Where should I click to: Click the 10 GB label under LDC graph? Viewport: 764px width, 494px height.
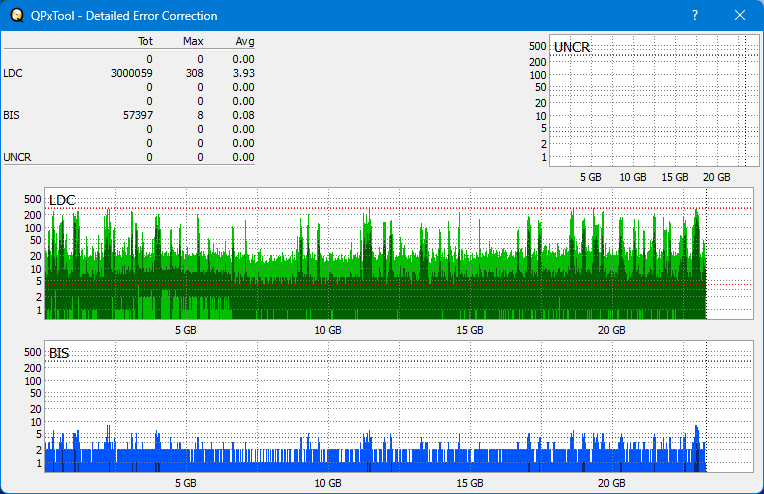tap(328, 330)
